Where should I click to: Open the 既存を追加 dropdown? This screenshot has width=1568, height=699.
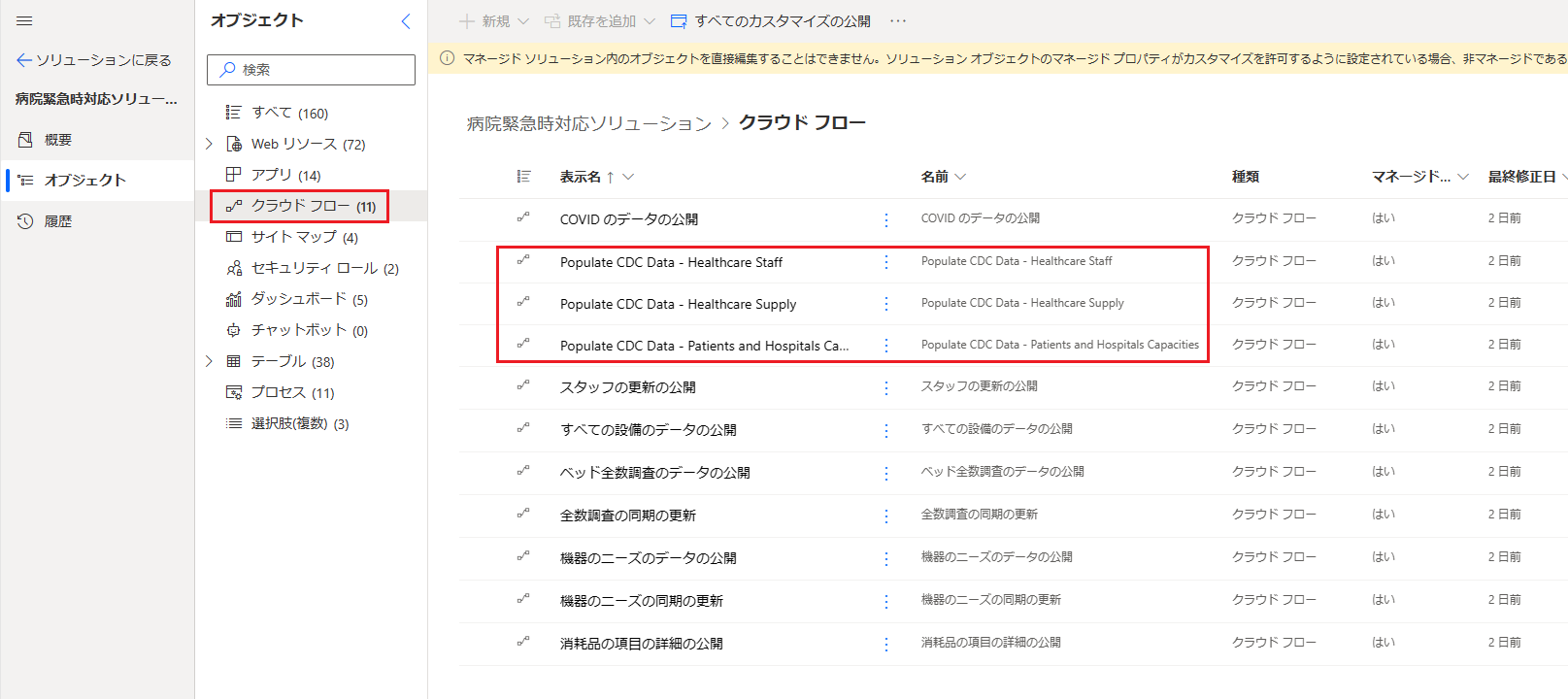click(x=599, y=20)
